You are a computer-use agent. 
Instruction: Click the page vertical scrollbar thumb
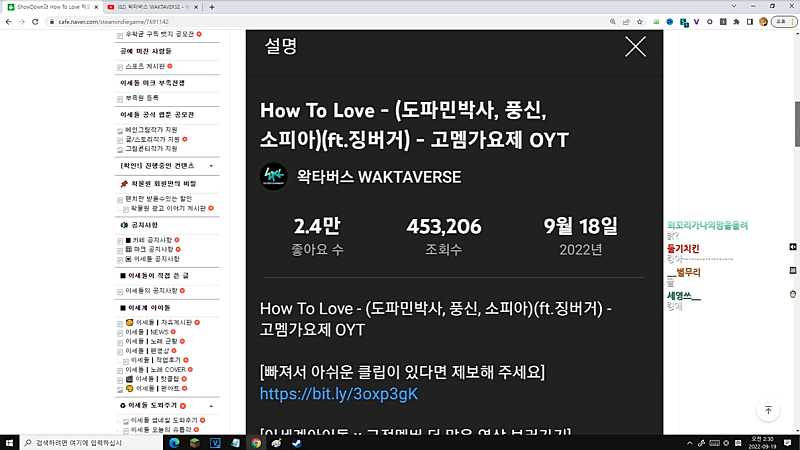pos(797,124)
